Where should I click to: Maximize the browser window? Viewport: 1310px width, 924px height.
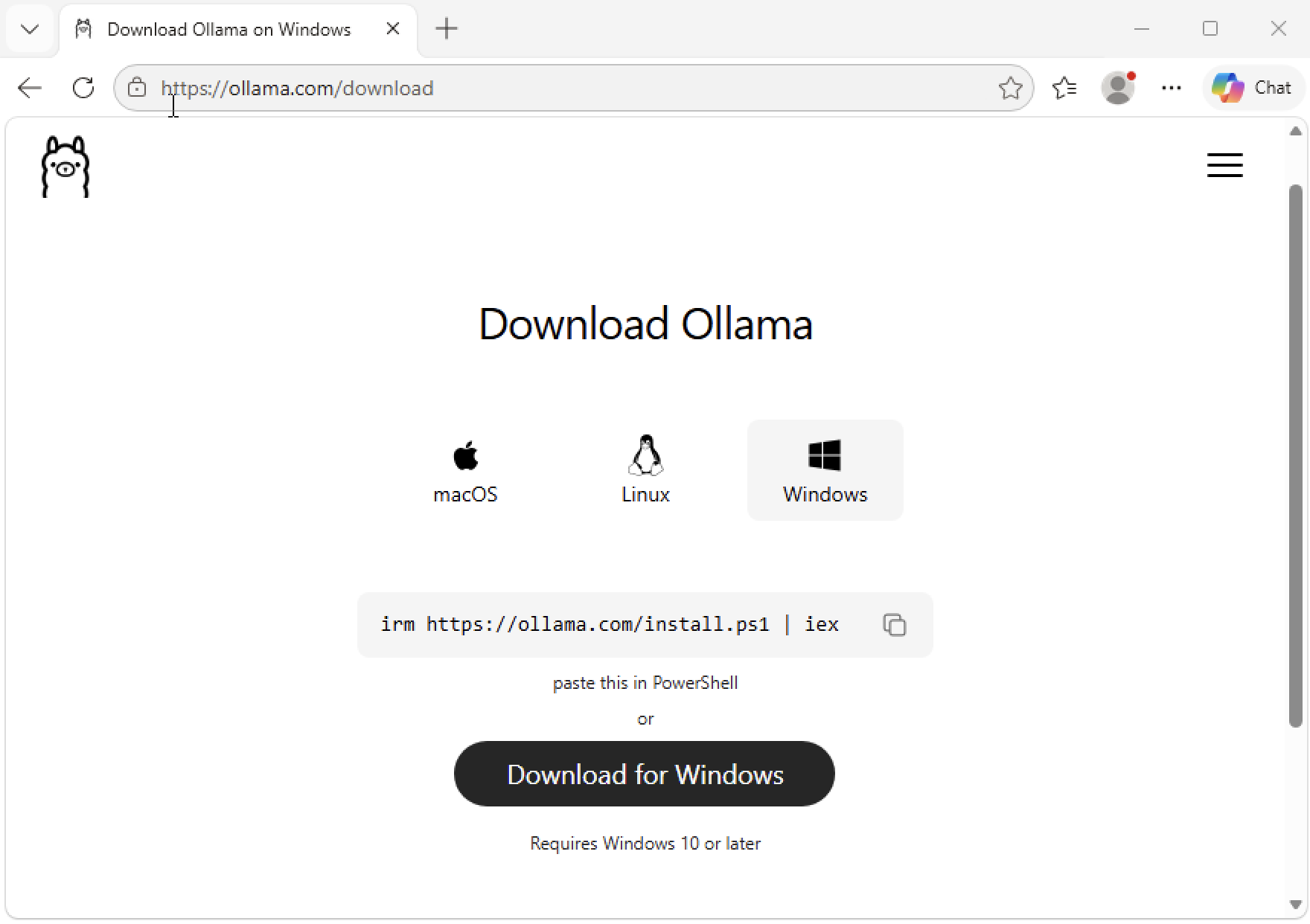[1210, 29]
